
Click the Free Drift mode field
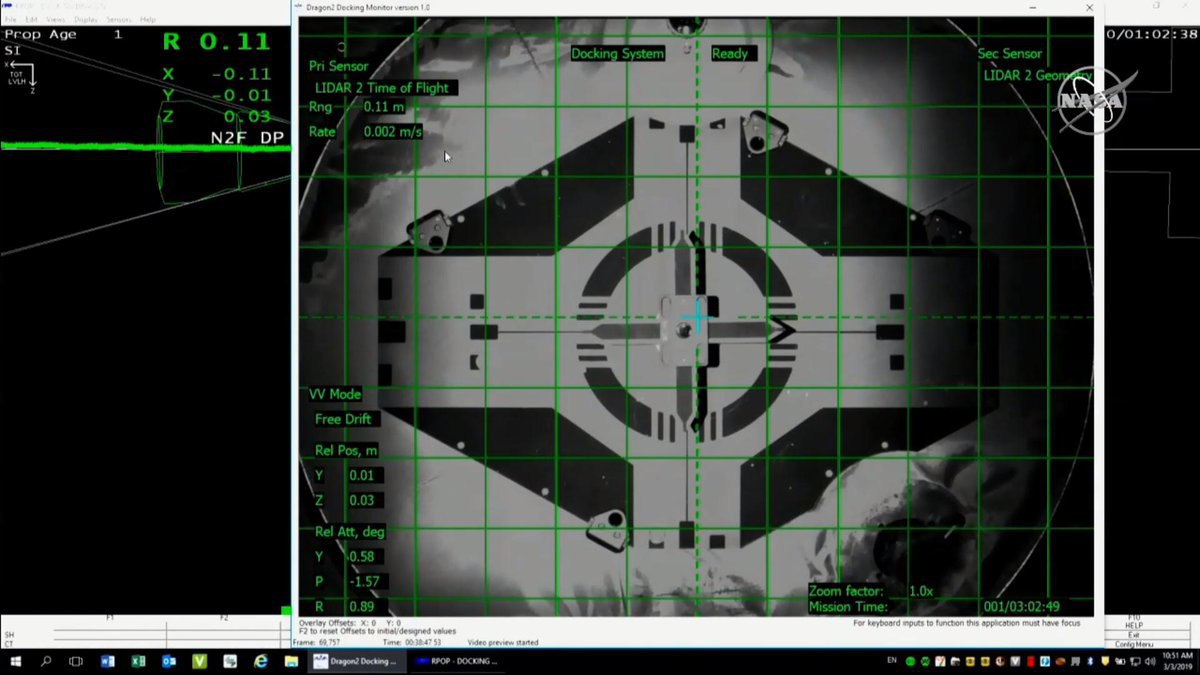345,419
